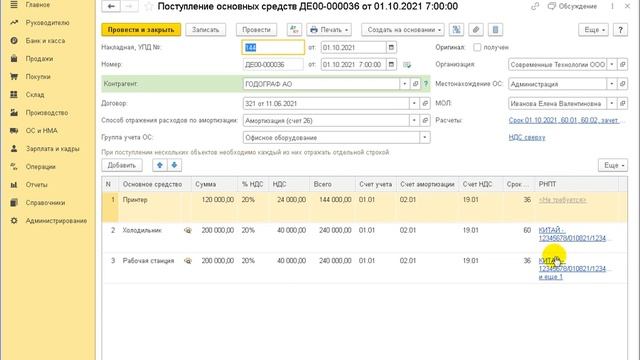Click the report sheet icon in toolbar
This screenshot has width=640, height=360.
click(496, 30)
